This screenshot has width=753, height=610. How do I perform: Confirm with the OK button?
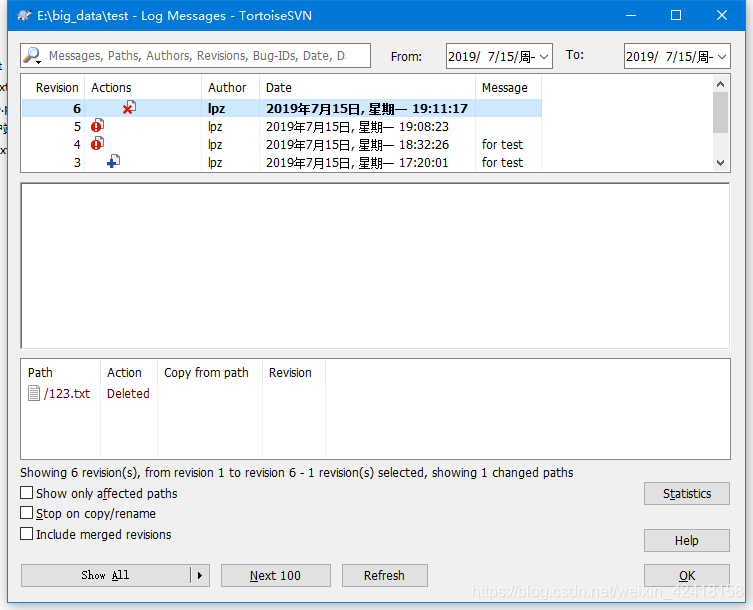point(687,575)
